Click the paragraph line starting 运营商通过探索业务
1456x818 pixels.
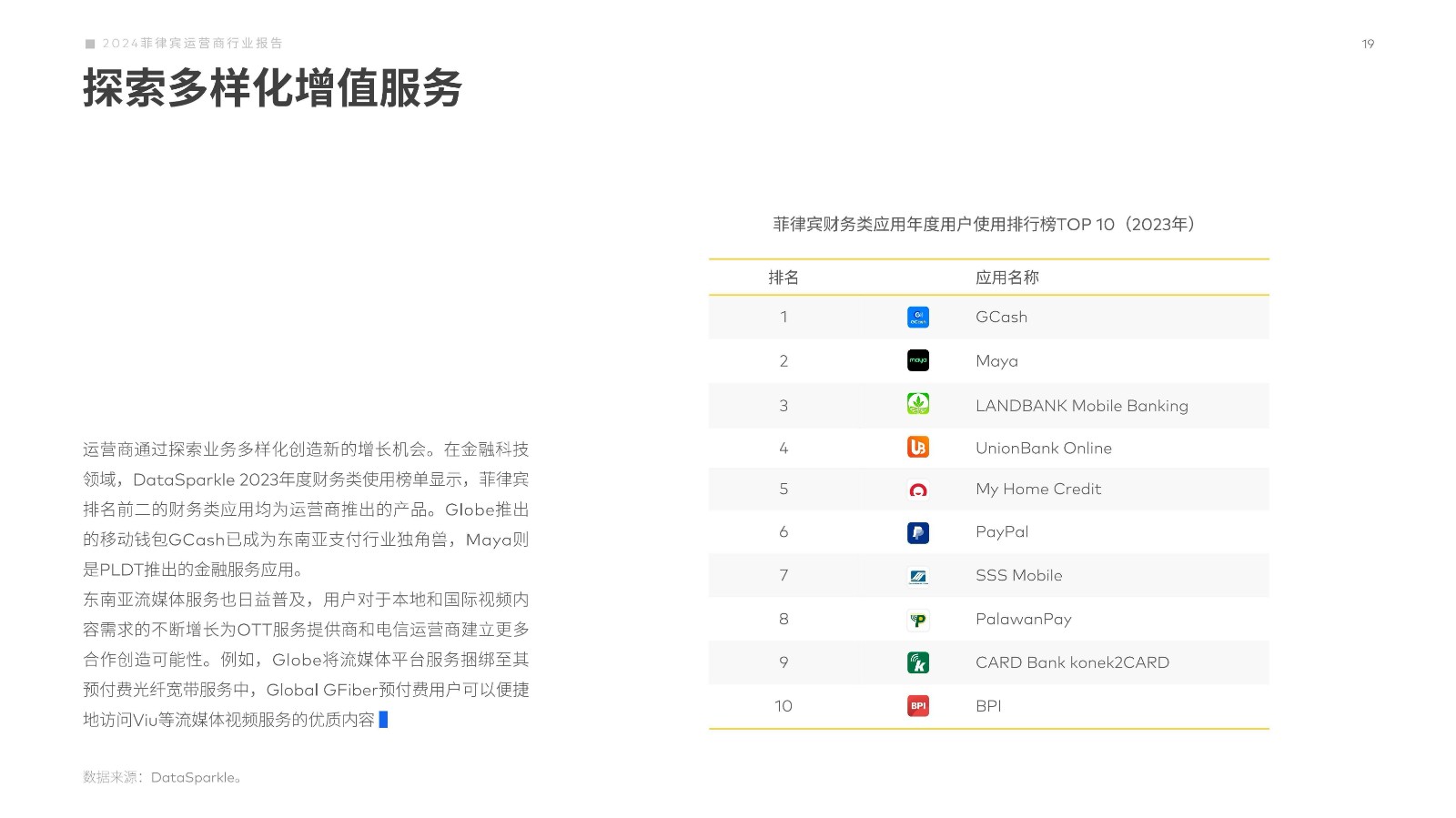point(306,449)
